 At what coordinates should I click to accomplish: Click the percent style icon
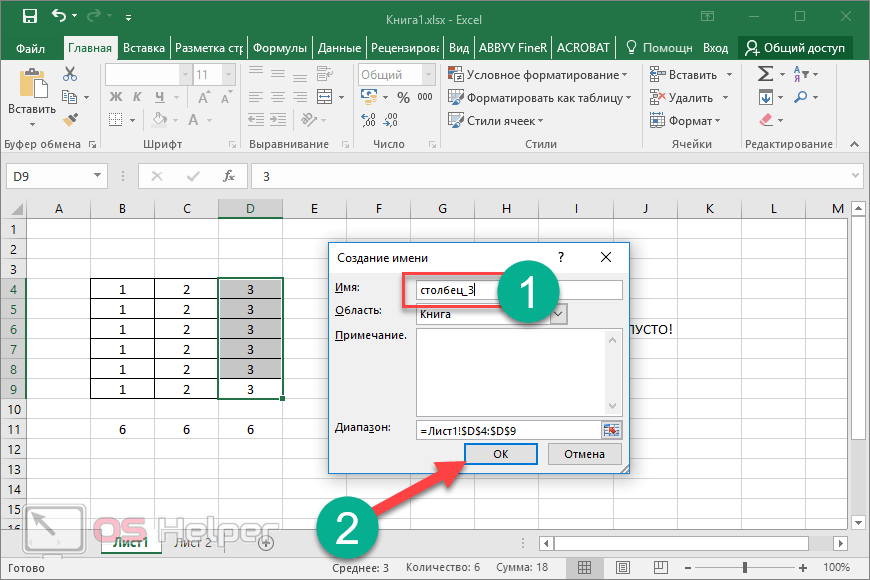(x=403, y=98)
